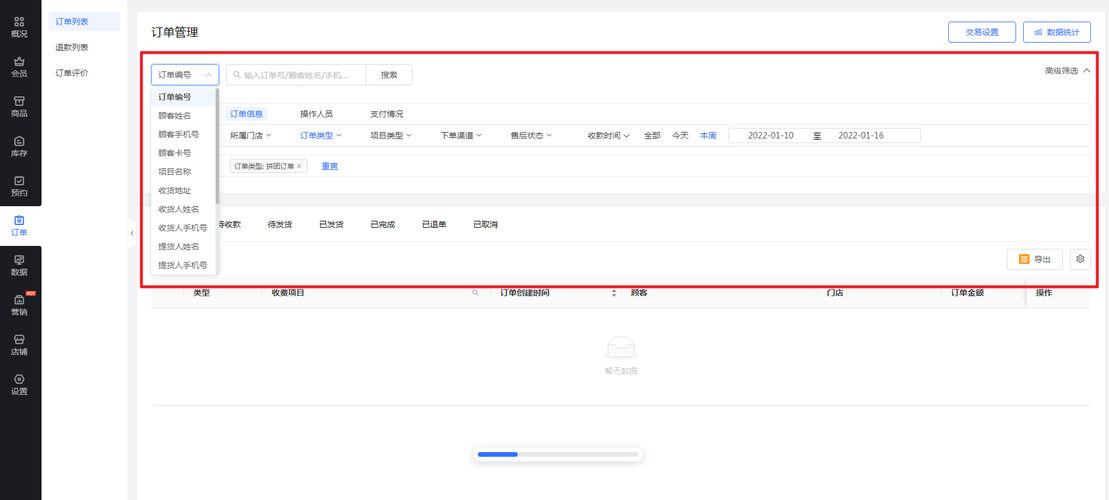Expand the 下单渠道 filter dropdown
Screen dimensions: 1109x500
[x=461, y=135]
